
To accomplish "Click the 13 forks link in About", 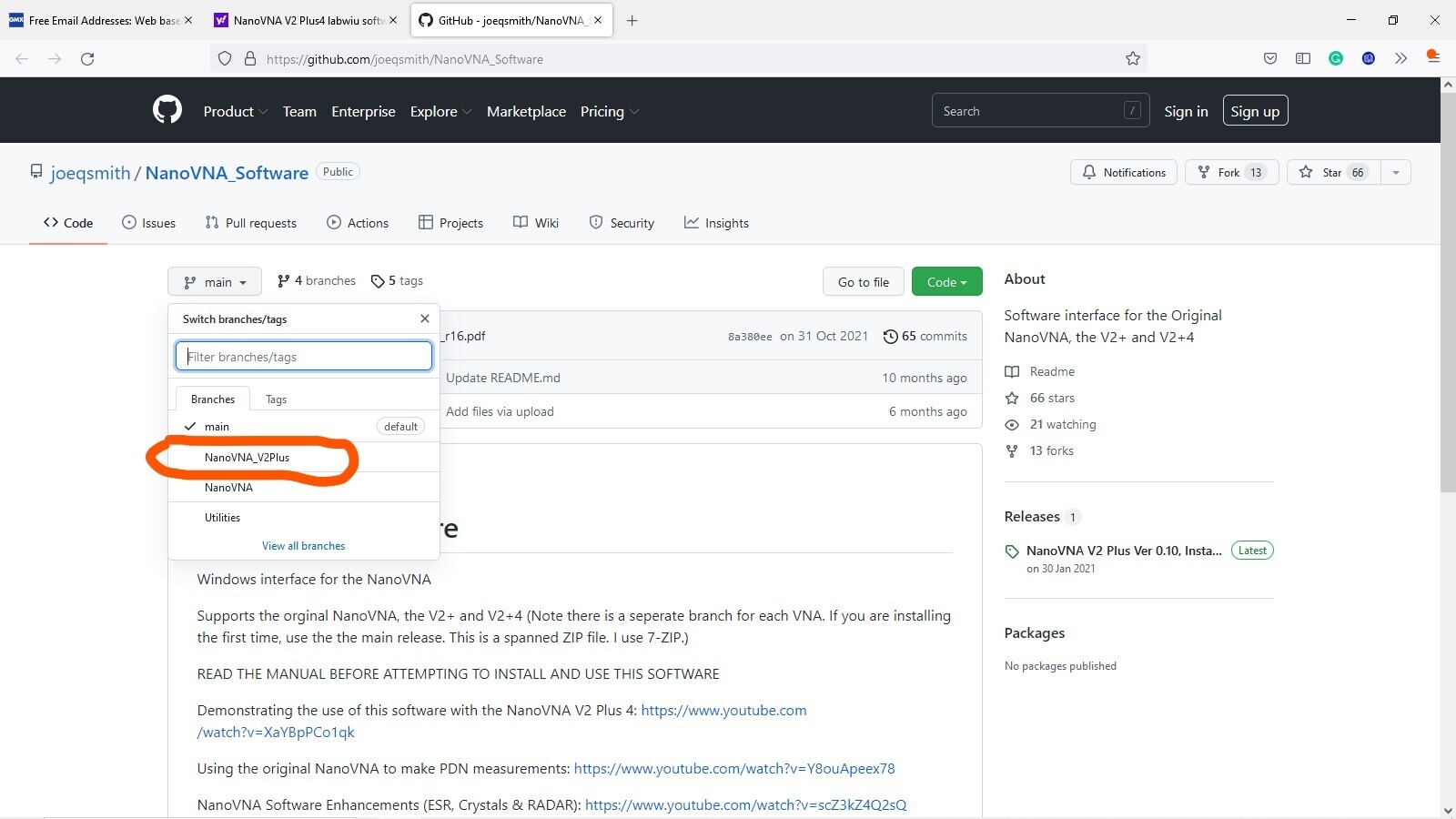I will [x=1039, y=450].
